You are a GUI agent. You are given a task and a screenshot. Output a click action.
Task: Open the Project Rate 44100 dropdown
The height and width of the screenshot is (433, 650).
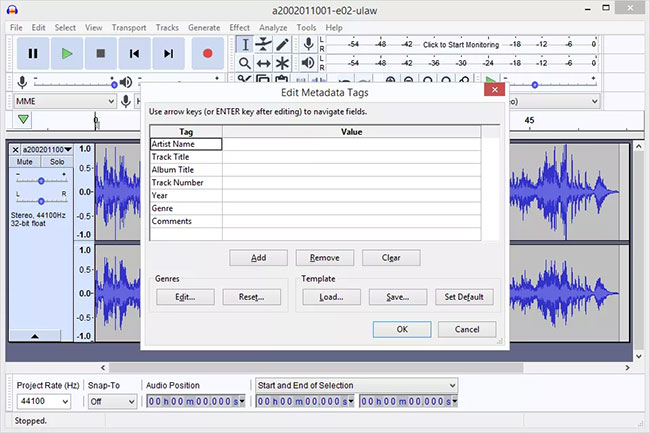point(44,401)
